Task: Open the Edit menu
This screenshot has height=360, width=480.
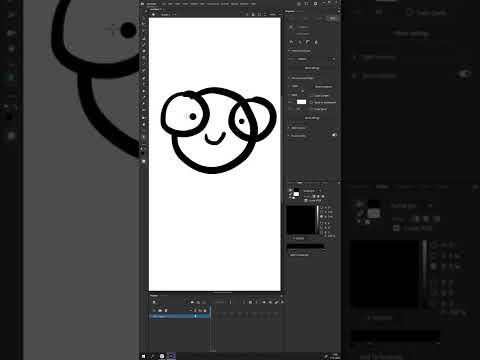Action: tap(170, 4)
